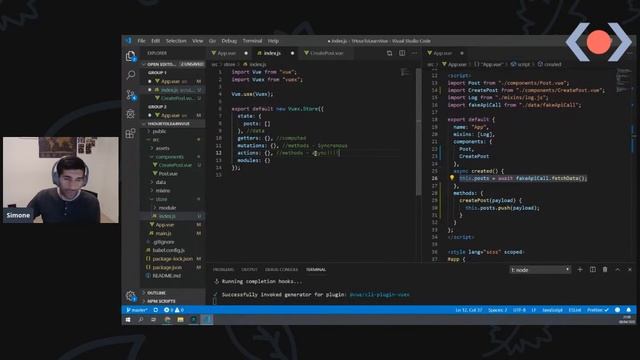Open package.json in the explorer tree
The image size is (640, 360).
point(167,267)
